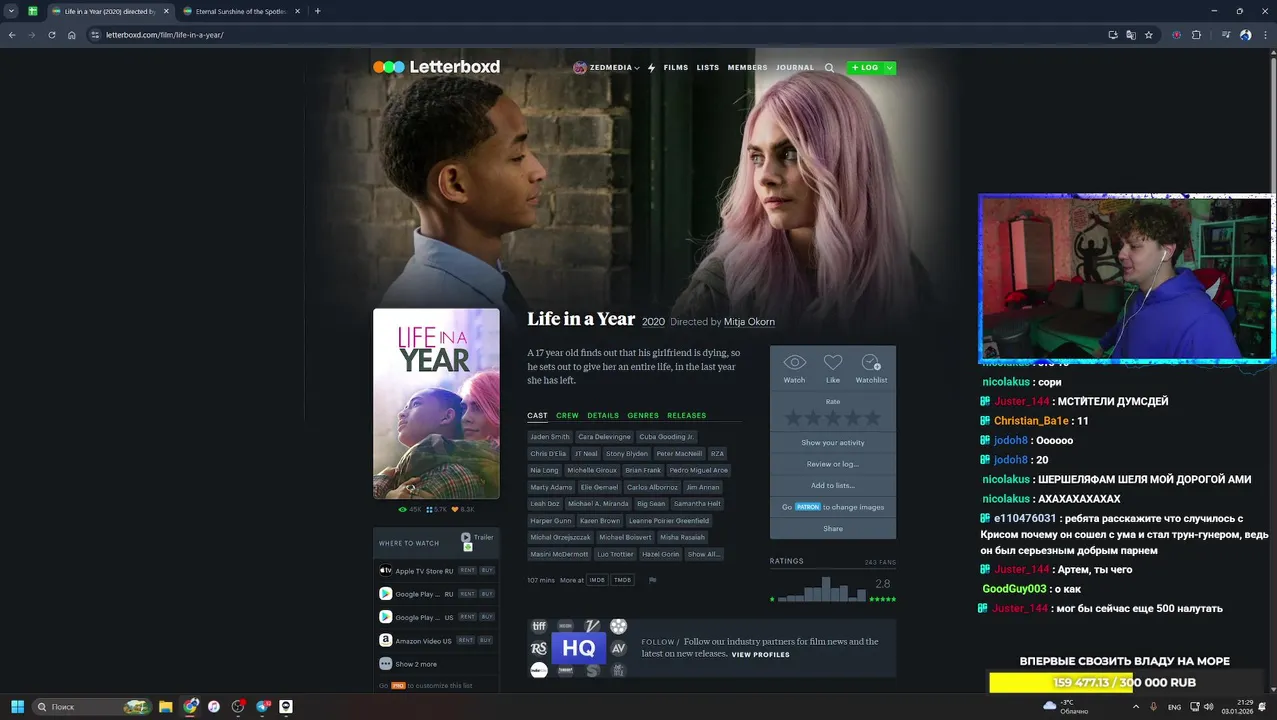This screenshot has width=1277, height=720.
Task: Play the Trailer
Action: click(477, 538)
